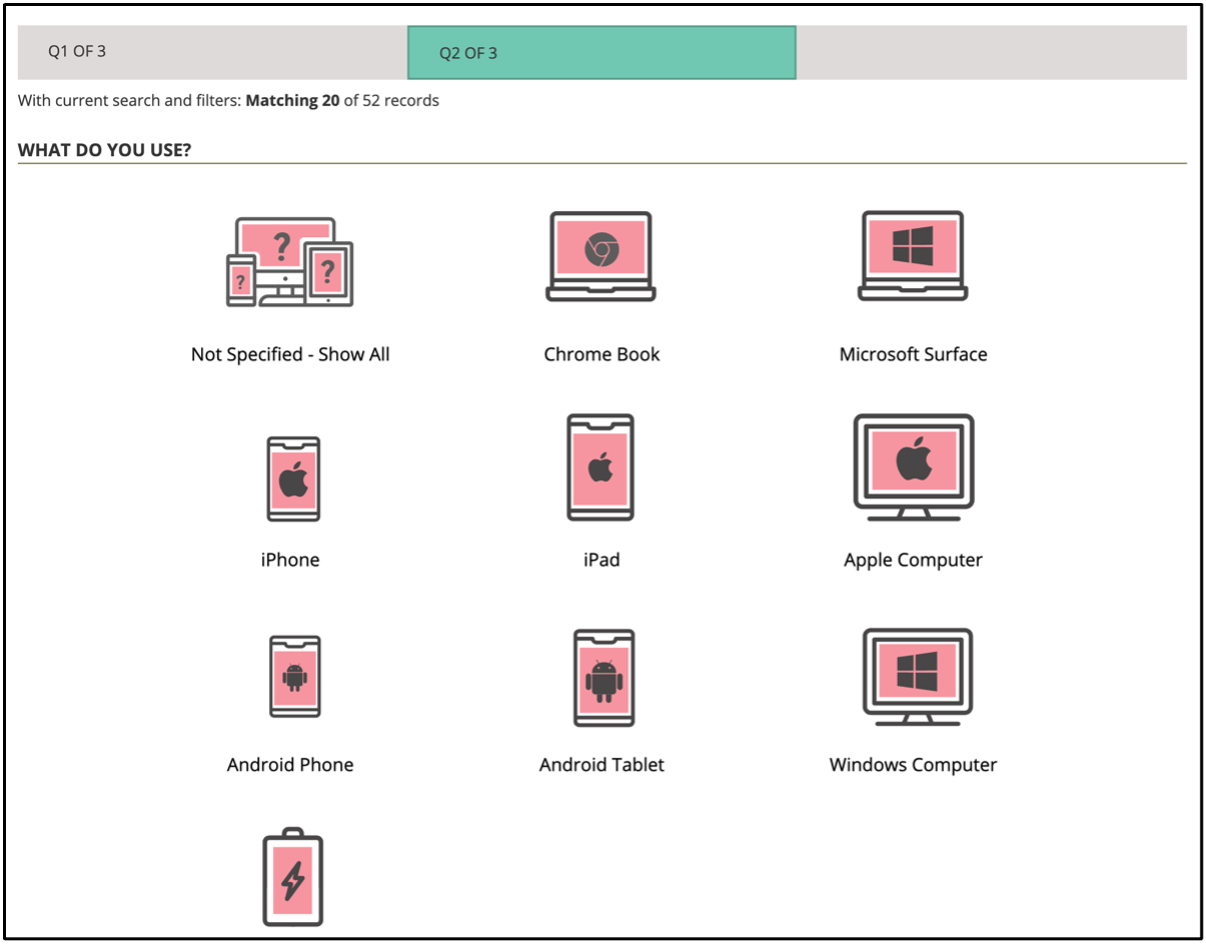Pick the Windows Computer monitor icon
The height and width of the screenshot is (944, 1206).
click(917, 677)
